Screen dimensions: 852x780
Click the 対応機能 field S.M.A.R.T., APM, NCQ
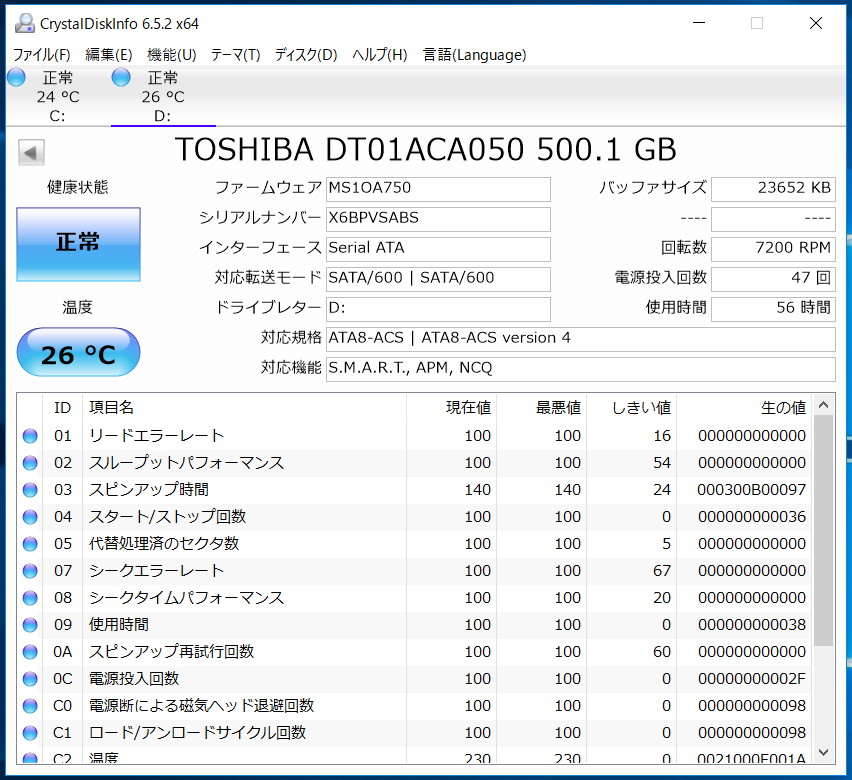(580, 369)
